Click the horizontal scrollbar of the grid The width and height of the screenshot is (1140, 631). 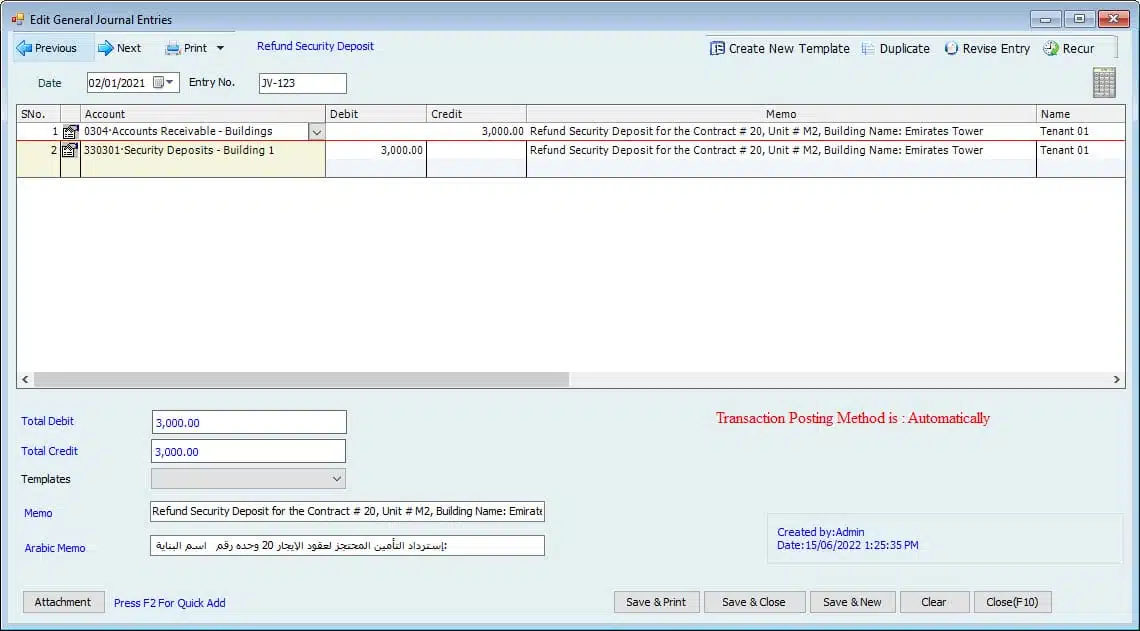click(x=300, y=380)
